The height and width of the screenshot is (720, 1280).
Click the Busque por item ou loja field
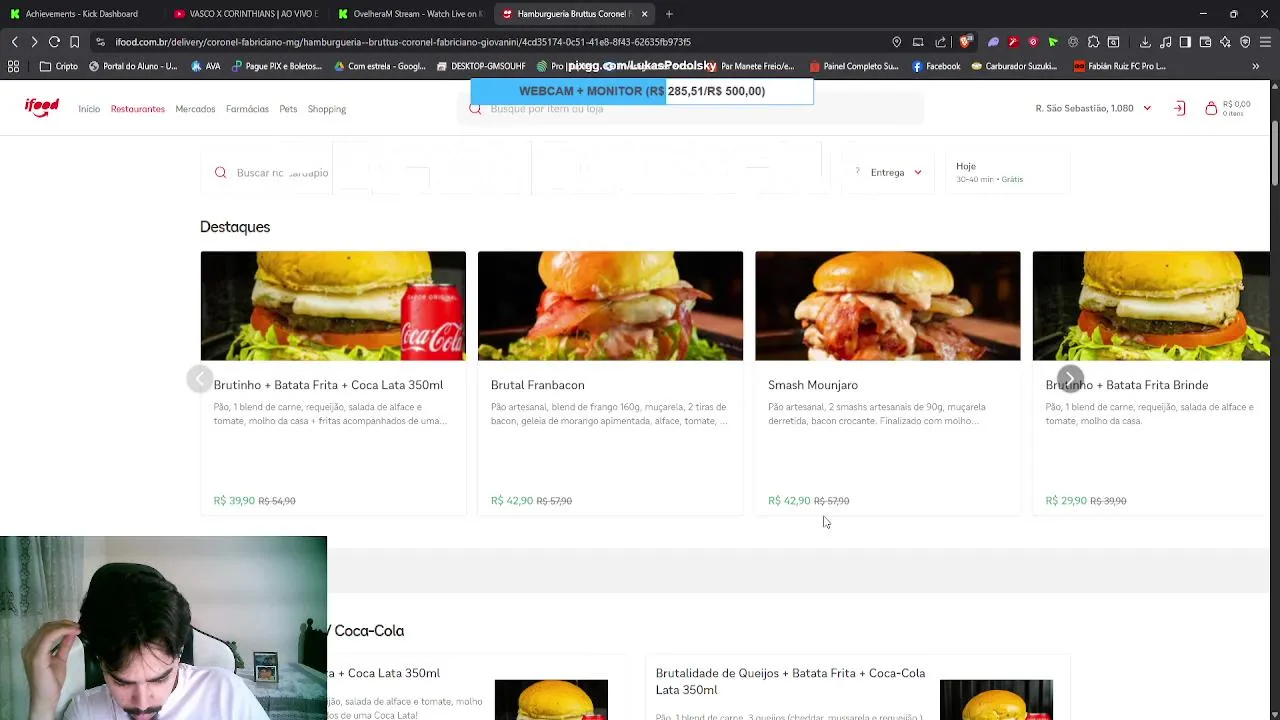690,109
